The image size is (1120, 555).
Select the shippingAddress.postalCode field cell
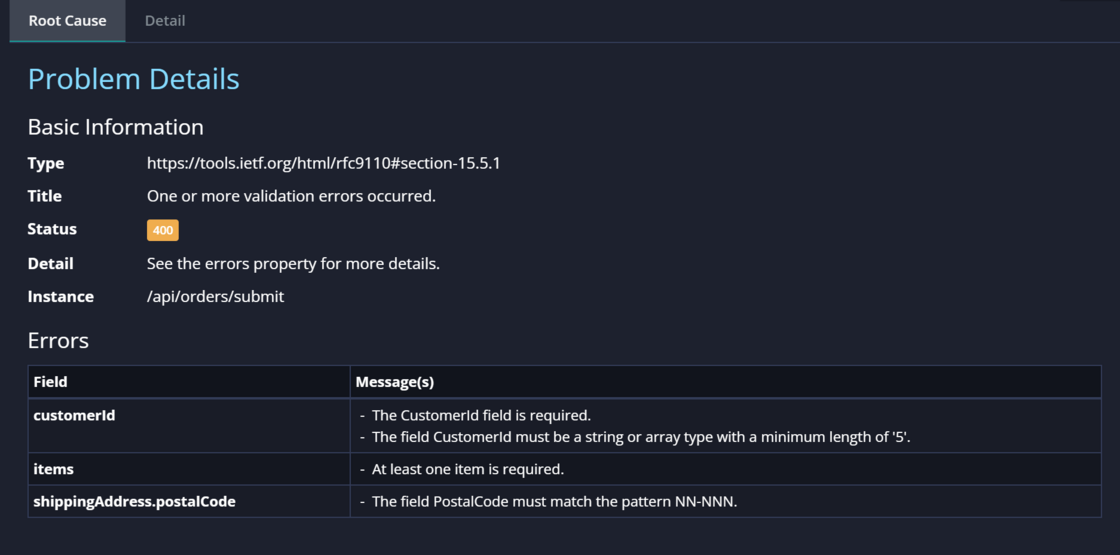(x=189, y=501)
